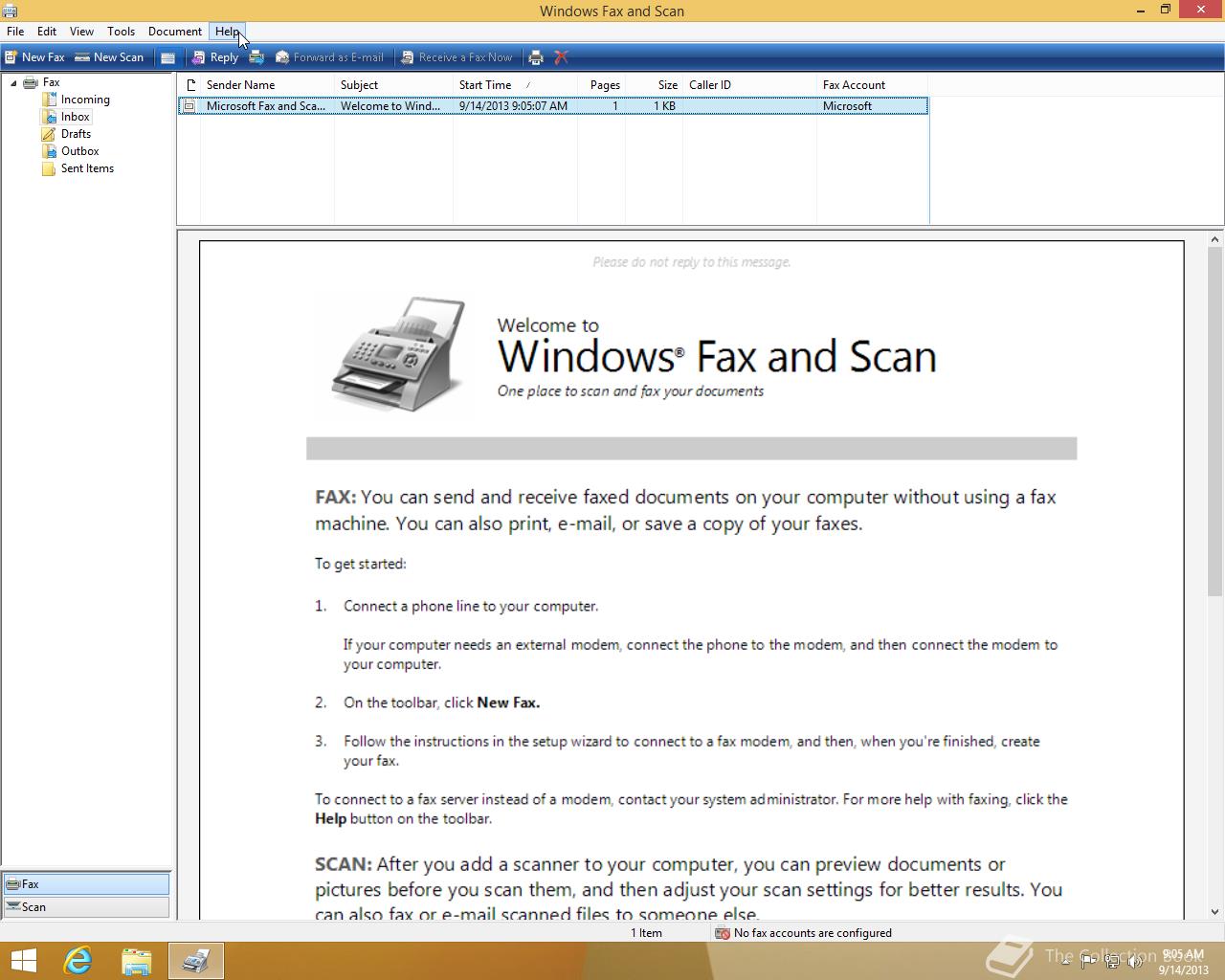
Task: Sort by Fax Account column header
Action: pos(872,85)
